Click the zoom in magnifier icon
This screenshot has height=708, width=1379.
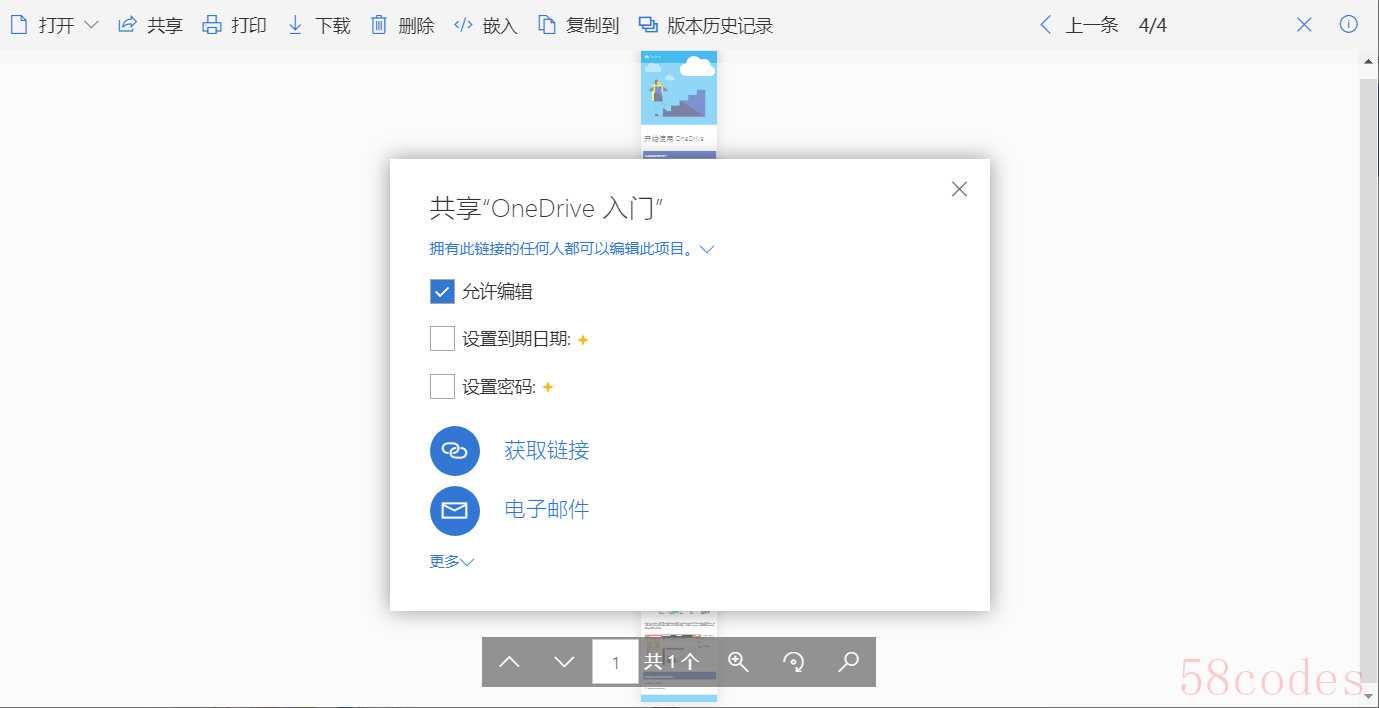[739, 662]
